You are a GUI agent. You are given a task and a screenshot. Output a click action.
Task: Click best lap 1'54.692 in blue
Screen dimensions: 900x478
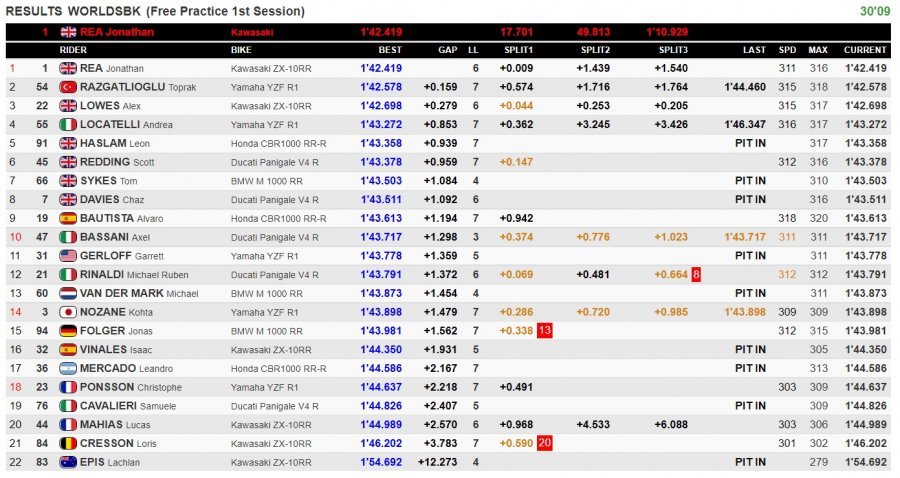tap(381, 462)
